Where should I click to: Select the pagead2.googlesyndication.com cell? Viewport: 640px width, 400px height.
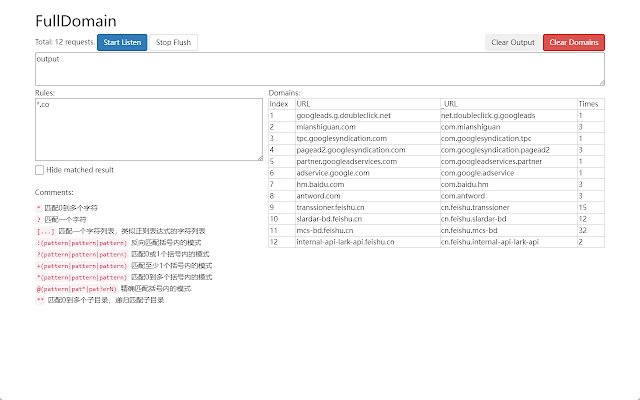368,150
